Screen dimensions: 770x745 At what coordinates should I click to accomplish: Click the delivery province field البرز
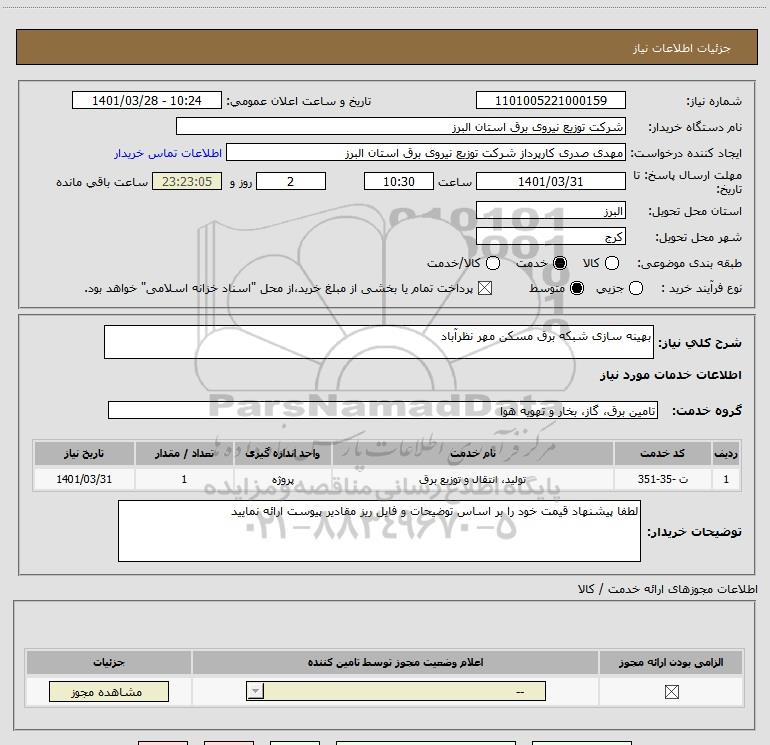(550, 211)
